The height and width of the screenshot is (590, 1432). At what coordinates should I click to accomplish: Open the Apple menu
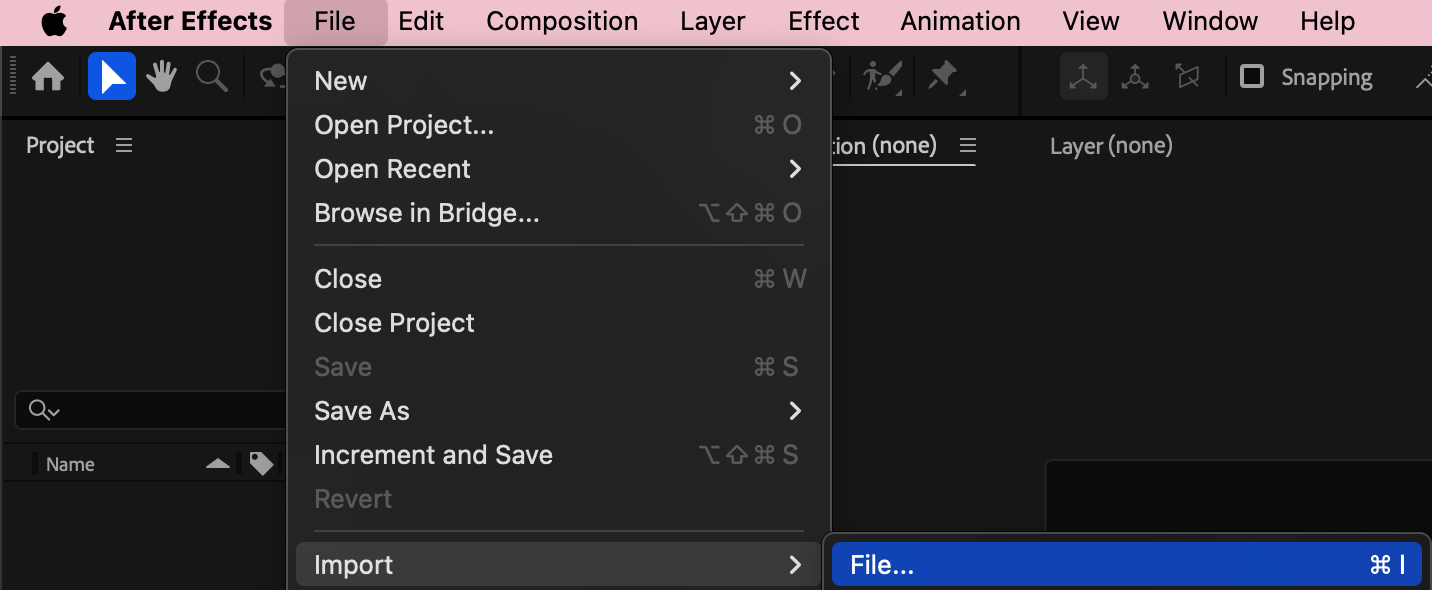(54, 21)
